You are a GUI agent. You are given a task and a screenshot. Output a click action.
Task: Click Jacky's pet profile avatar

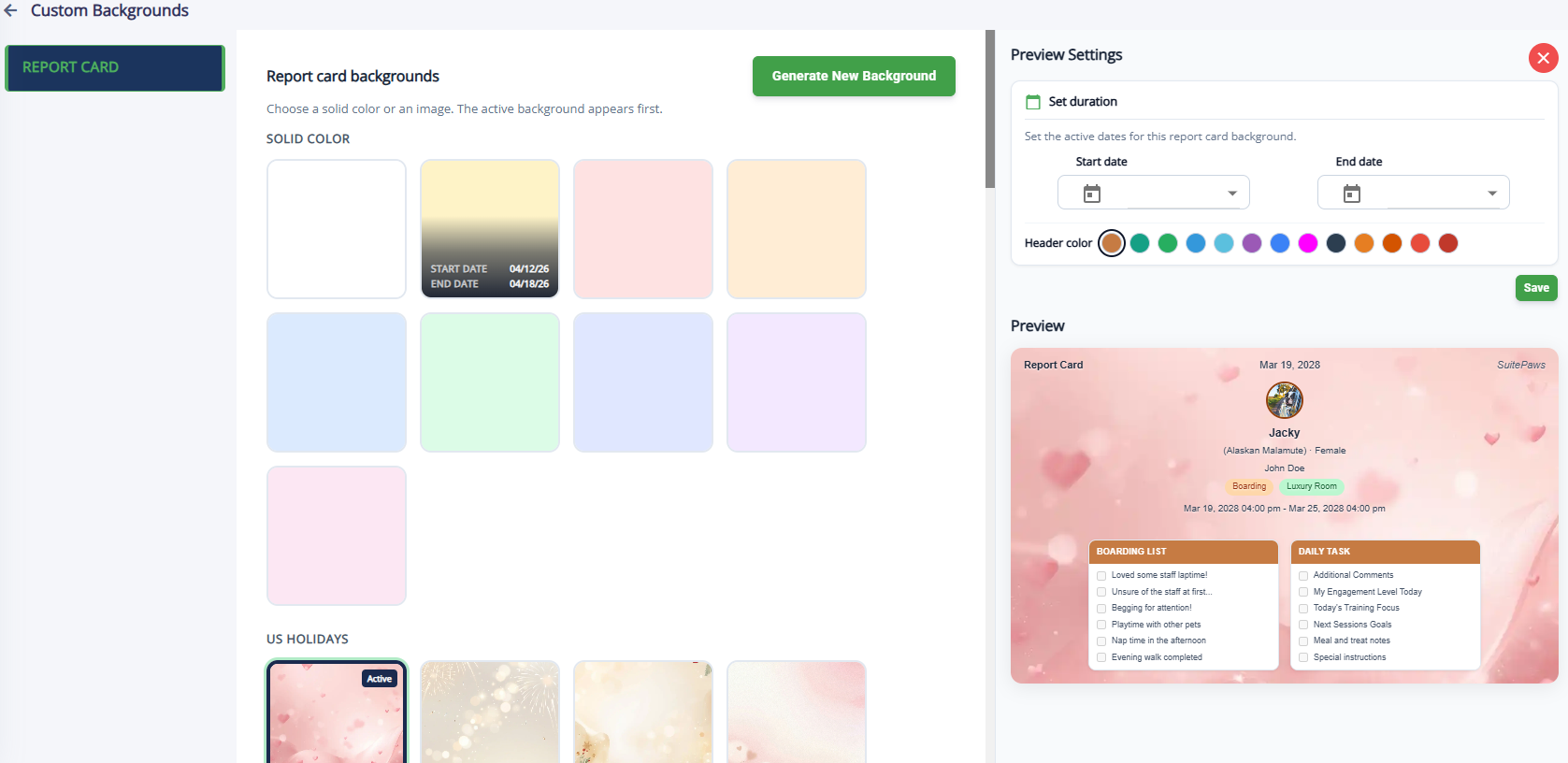pyautogui.click(x=1284, y=400)
